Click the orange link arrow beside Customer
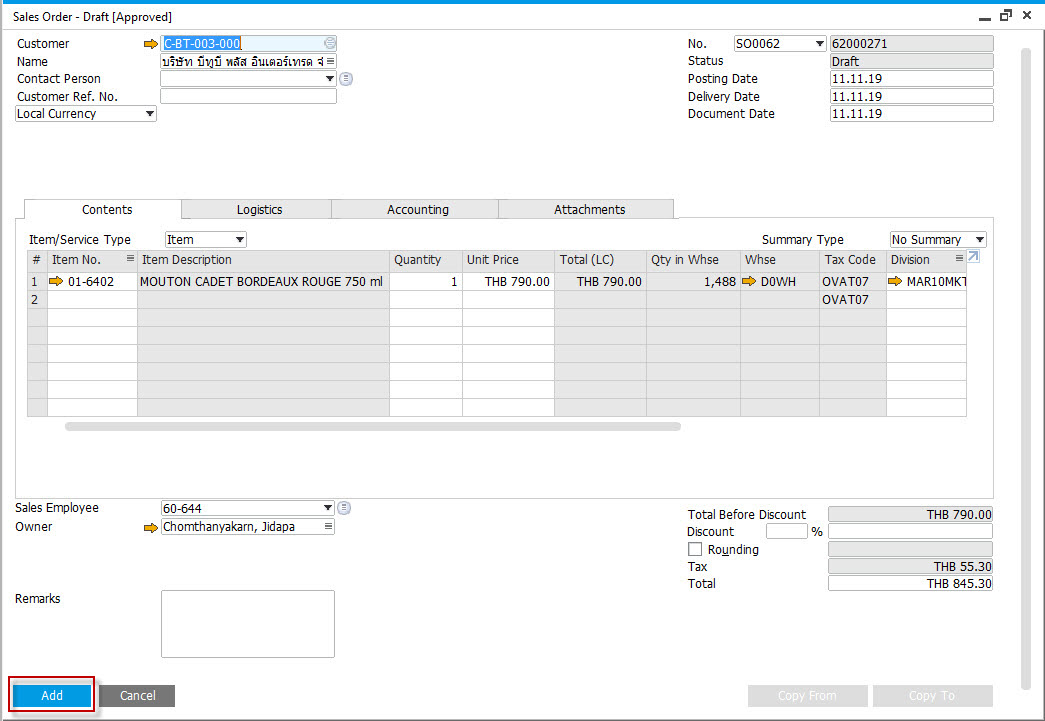Viewport: 1045px width, 721px height. [151, 44]
